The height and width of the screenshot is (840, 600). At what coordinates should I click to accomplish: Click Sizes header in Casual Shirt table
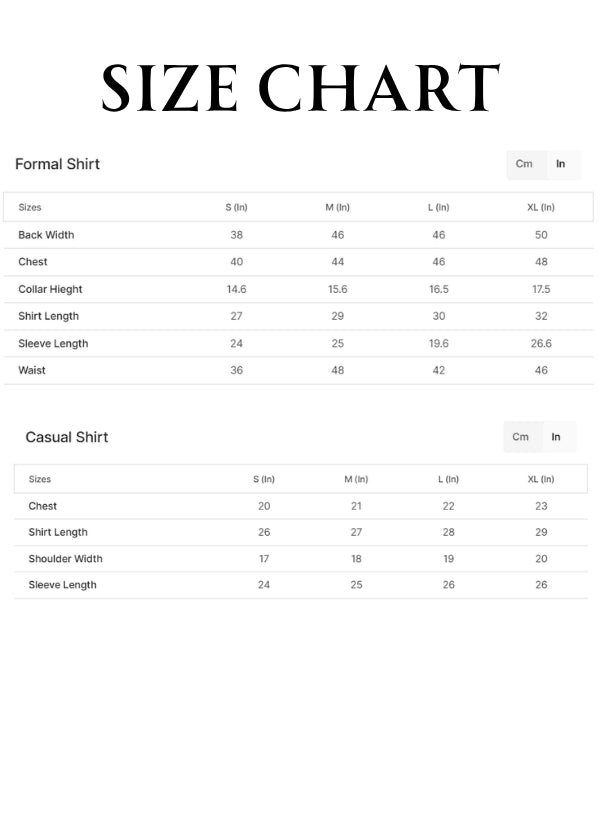(x=40, y=480)
